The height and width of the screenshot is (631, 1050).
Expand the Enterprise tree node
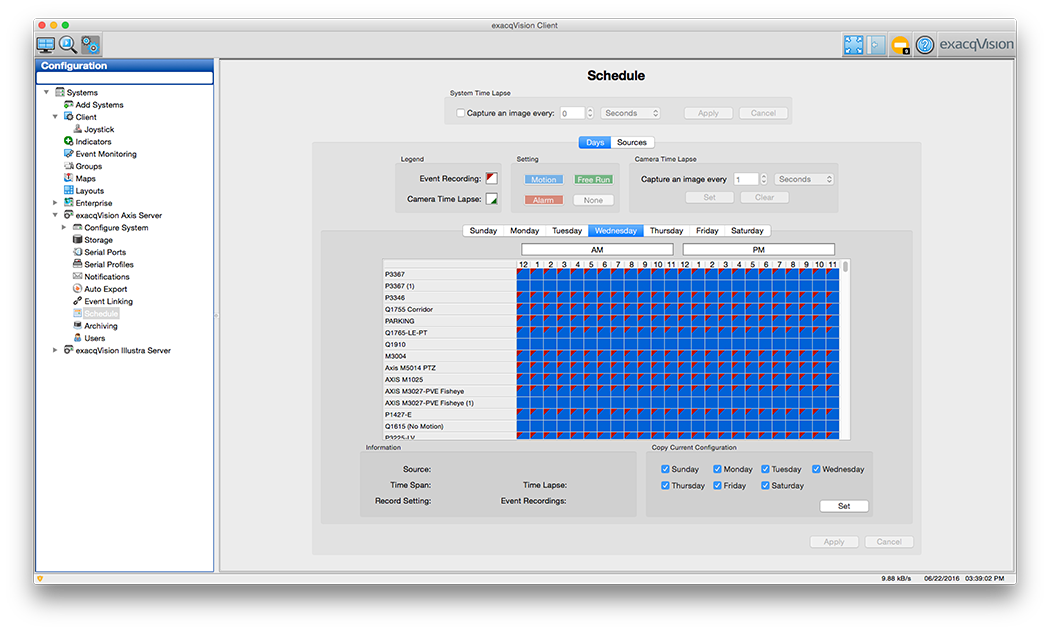click(56, 203)
